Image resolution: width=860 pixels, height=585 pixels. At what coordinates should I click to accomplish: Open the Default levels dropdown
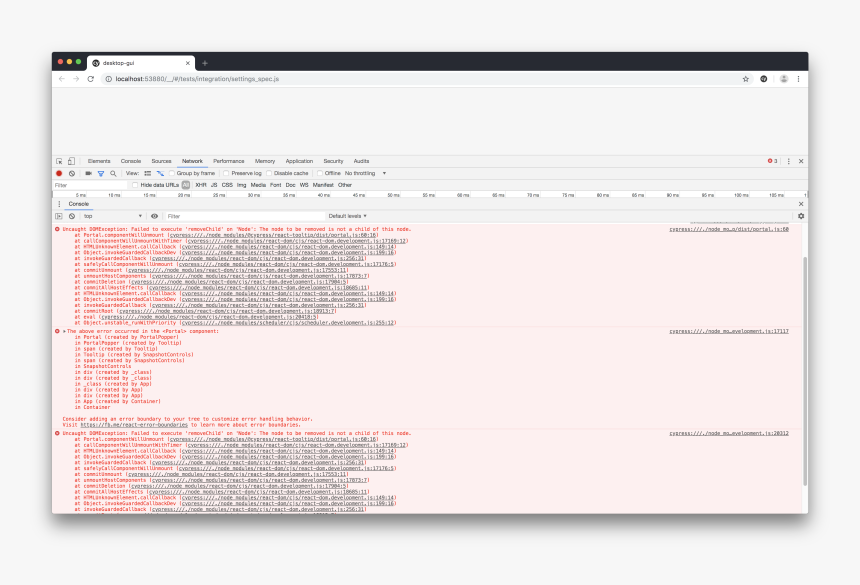[x=346, y=216]
